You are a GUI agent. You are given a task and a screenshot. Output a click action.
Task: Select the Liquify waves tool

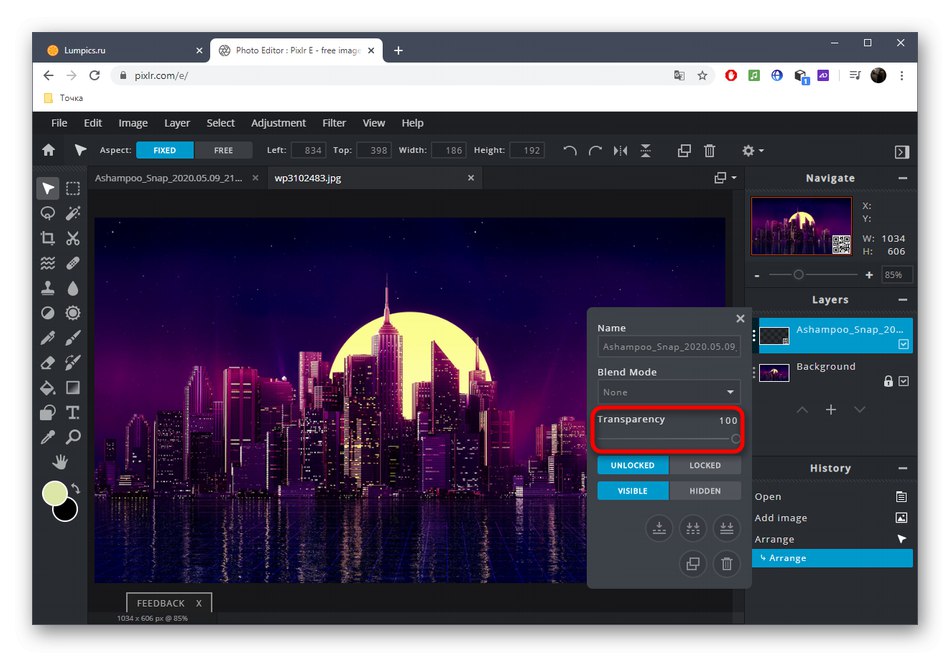(48, 263)
